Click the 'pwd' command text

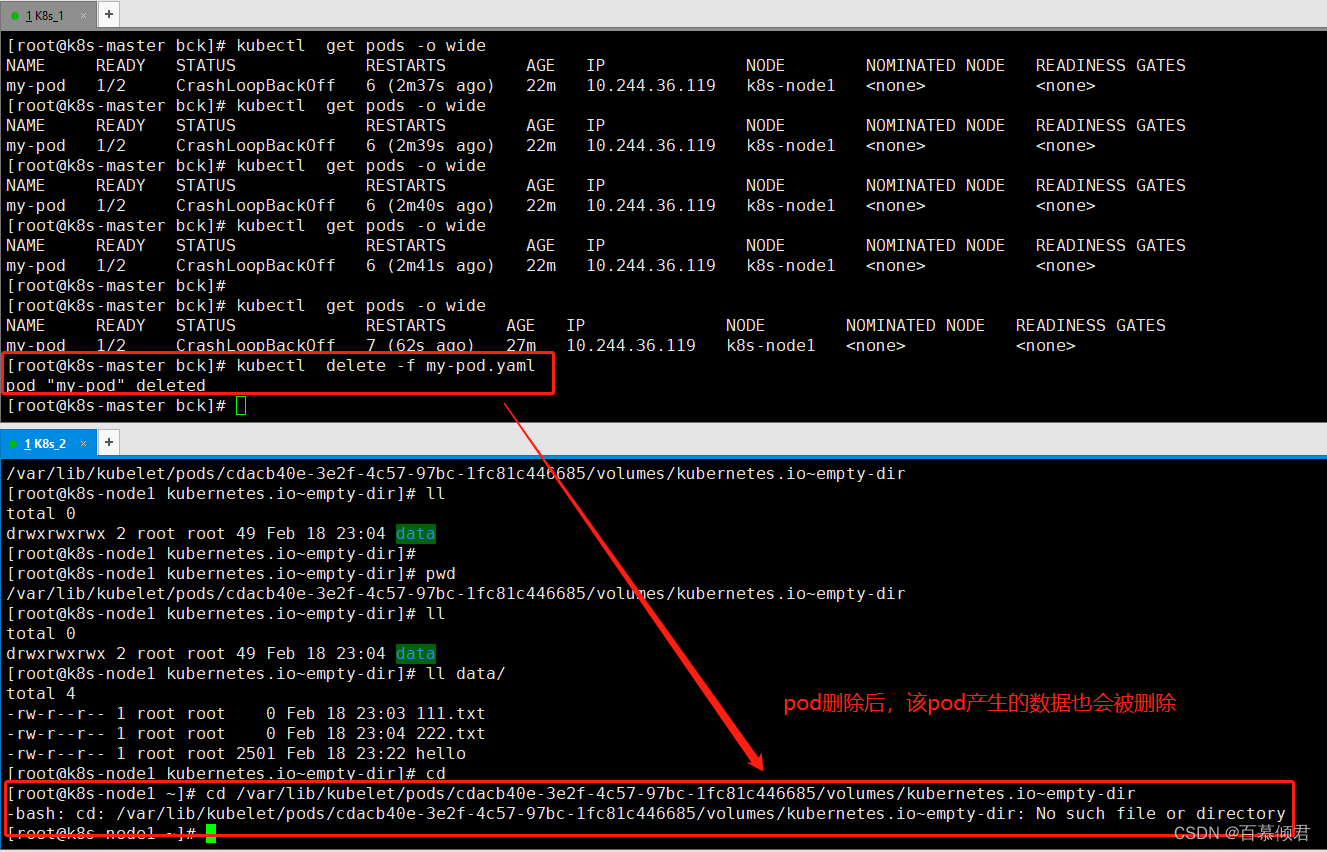point(441,574)
